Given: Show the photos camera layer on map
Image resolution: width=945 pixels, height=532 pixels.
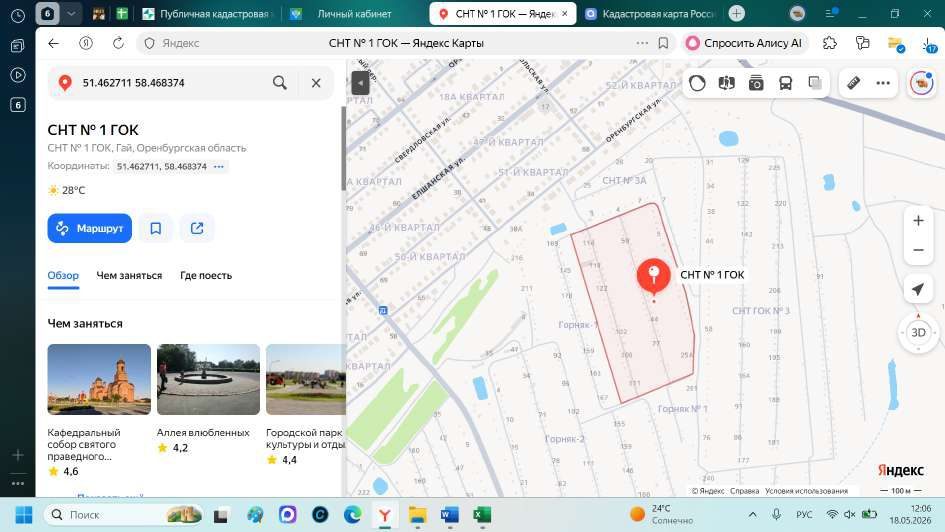Looking at the screenshot, I should 756,83.
